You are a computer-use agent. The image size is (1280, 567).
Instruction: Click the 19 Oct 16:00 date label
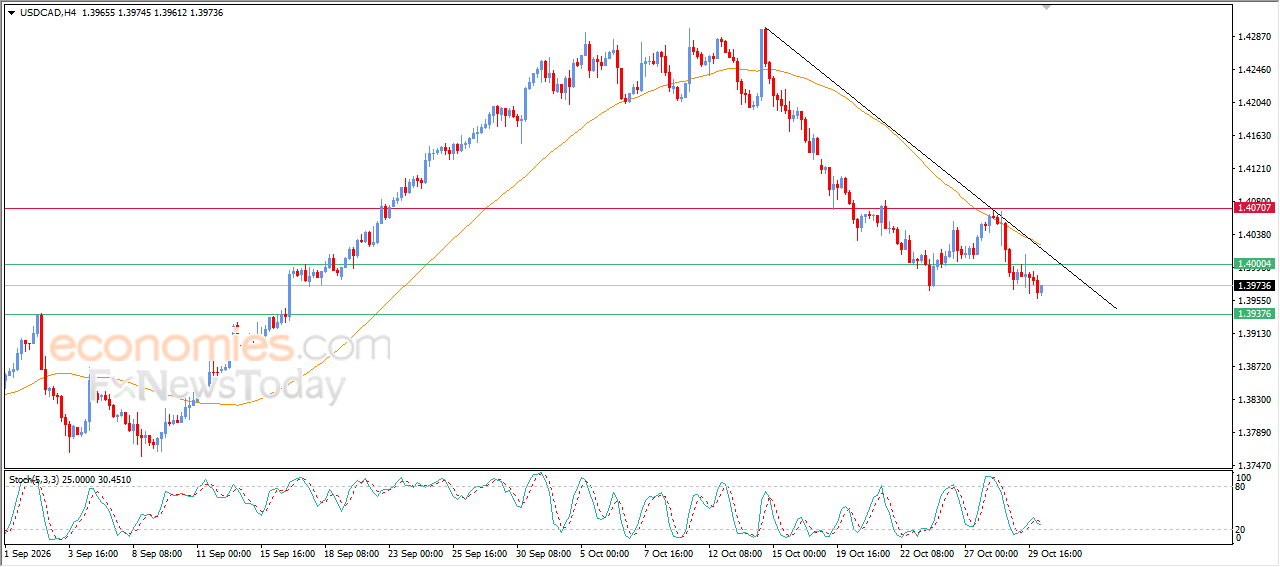point(863,553)
